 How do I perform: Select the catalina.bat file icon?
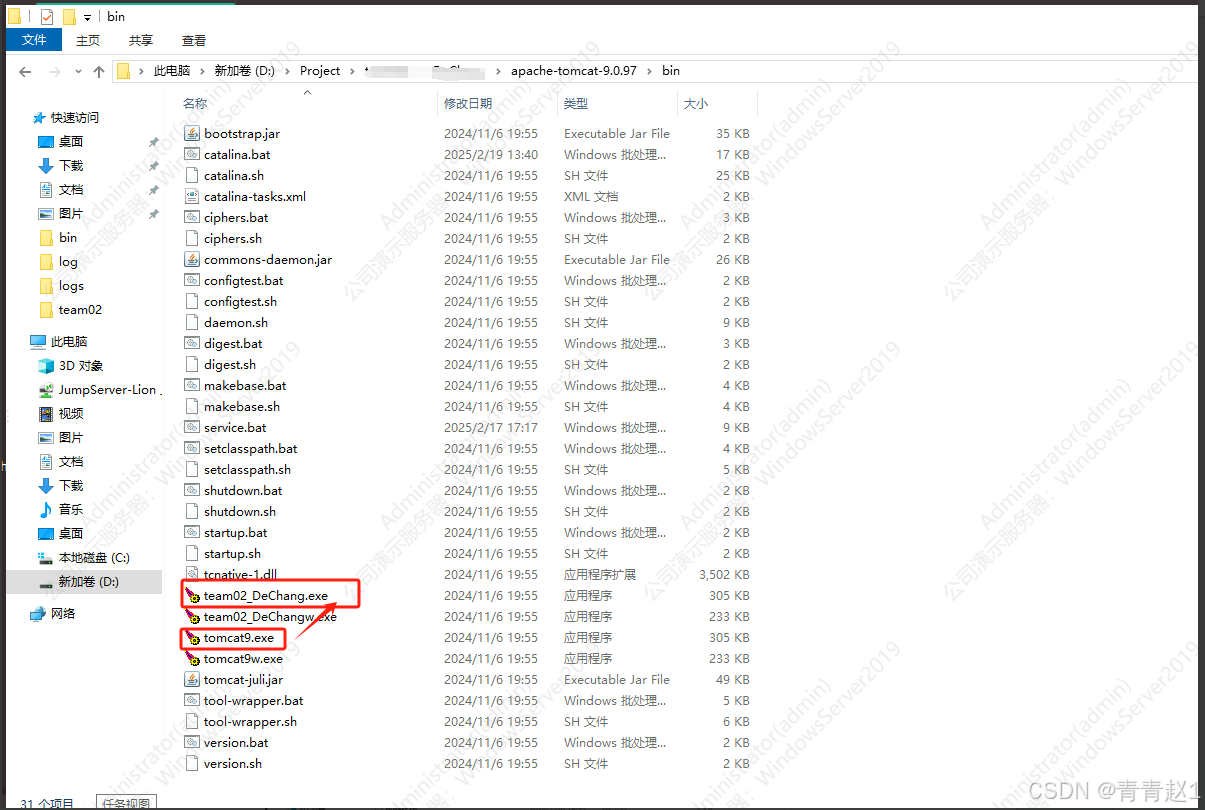(x=193, y=154)
